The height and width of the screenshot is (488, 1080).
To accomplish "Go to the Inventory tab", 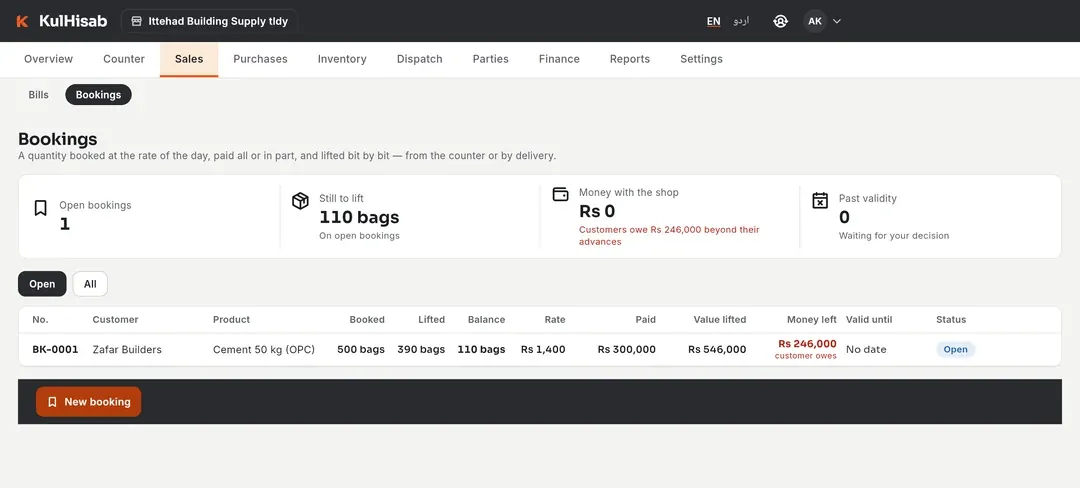I will point(342,59).
